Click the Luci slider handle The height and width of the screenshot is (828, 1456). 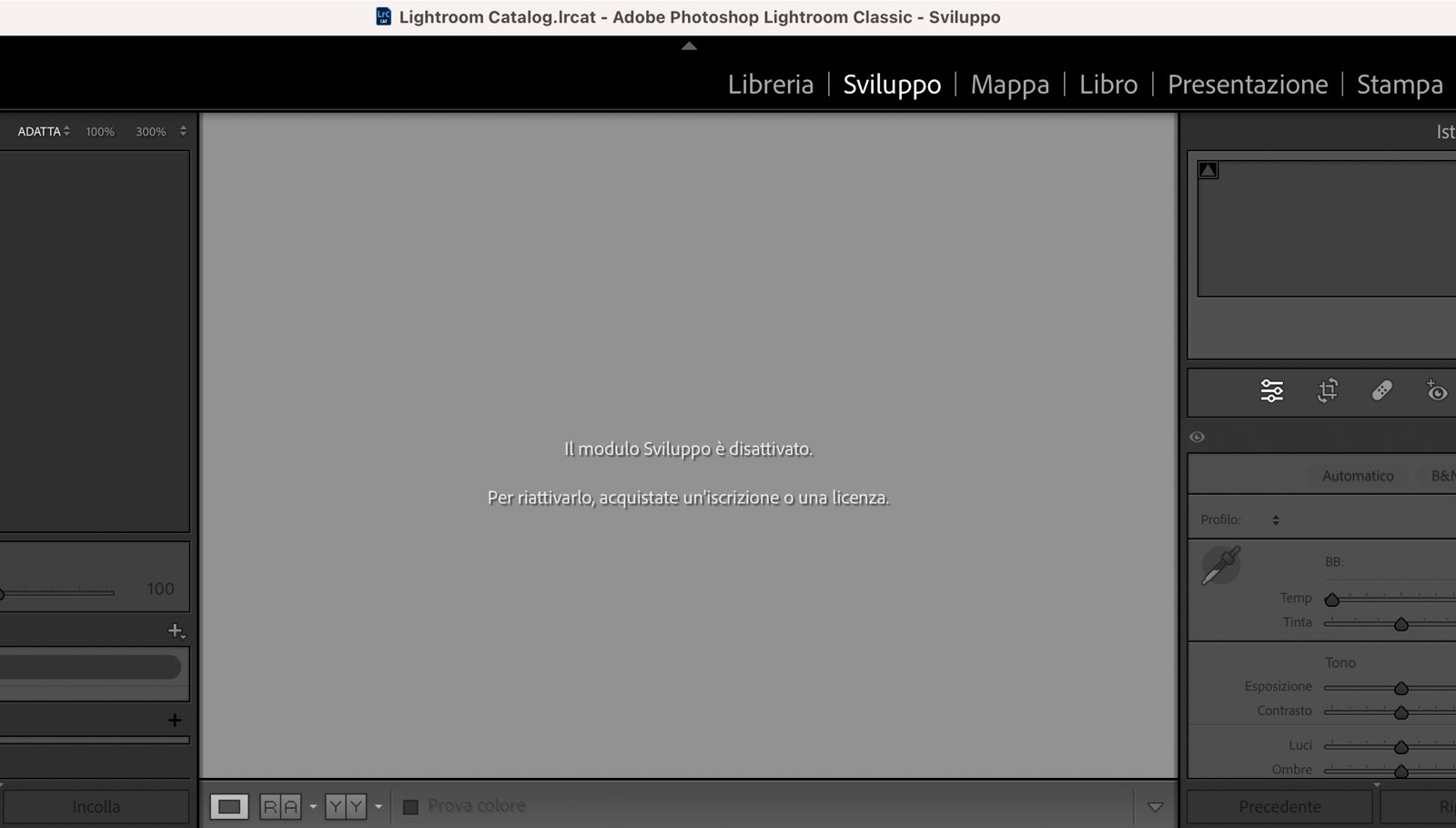1401,747
